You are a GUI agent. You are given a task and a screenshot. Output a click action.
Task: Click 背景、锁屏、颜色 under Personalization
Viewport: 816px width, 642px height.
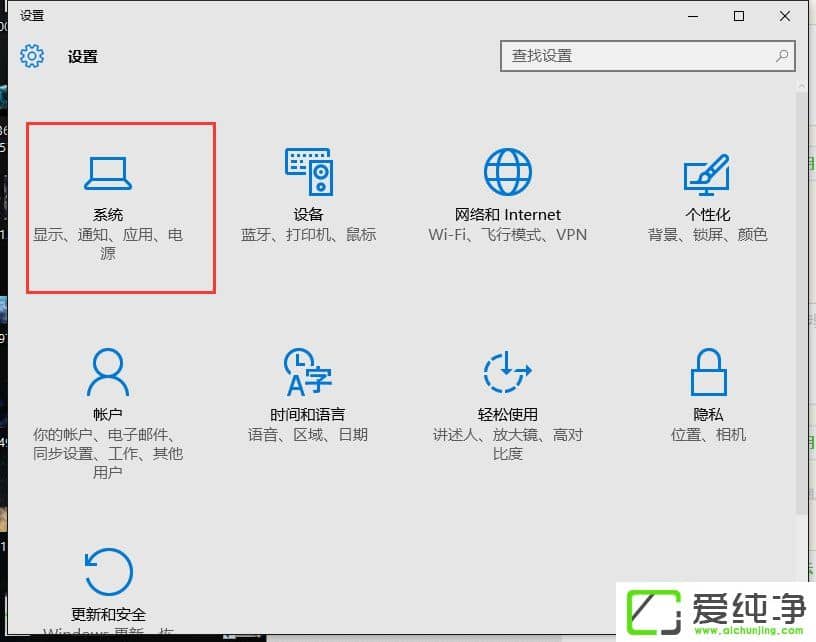click(708, 235)
